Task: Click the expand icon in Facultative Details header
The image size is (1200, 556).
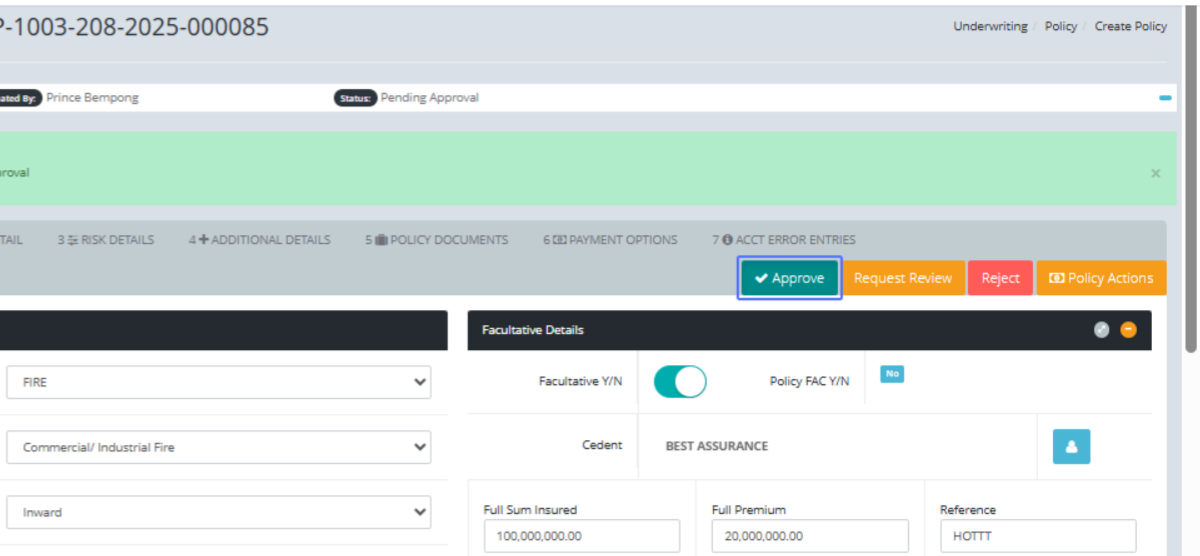Action: [1102, 330]
